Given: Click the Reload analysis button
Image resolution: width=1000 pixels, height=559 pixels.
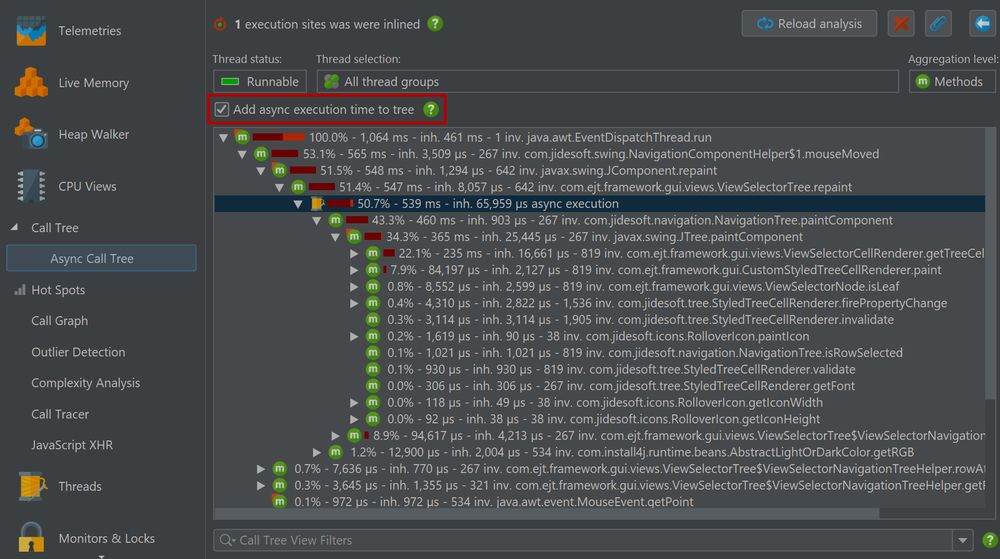Looking at the screenshot, I should [x=809, y=24].
